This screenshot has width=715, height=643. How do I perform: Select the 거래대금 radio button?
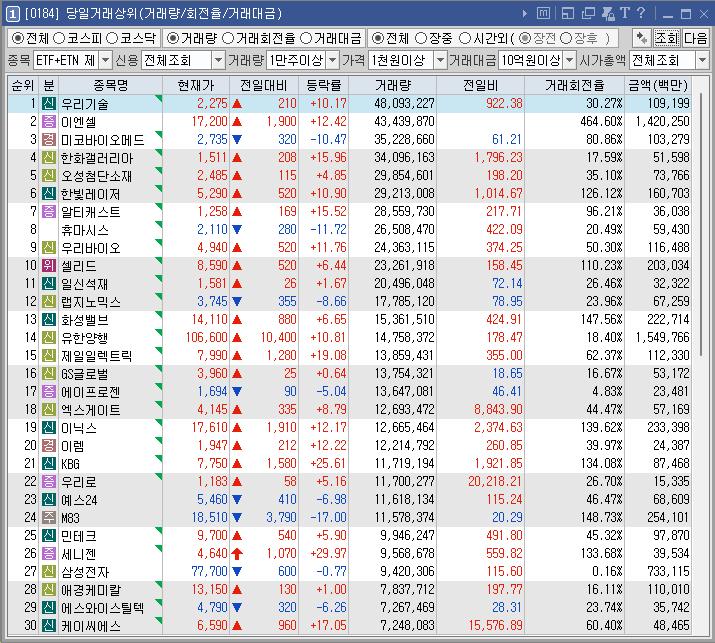click(x=306, y=38)
